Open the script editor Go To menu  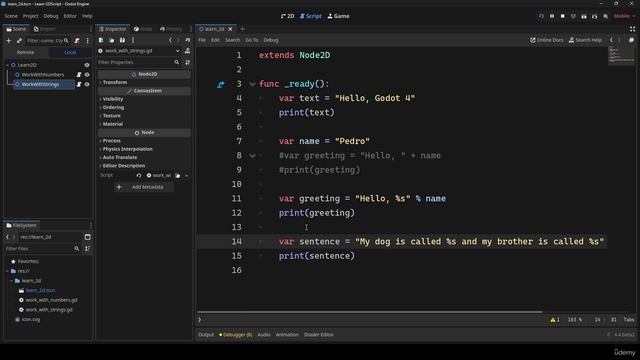point(252,40)
